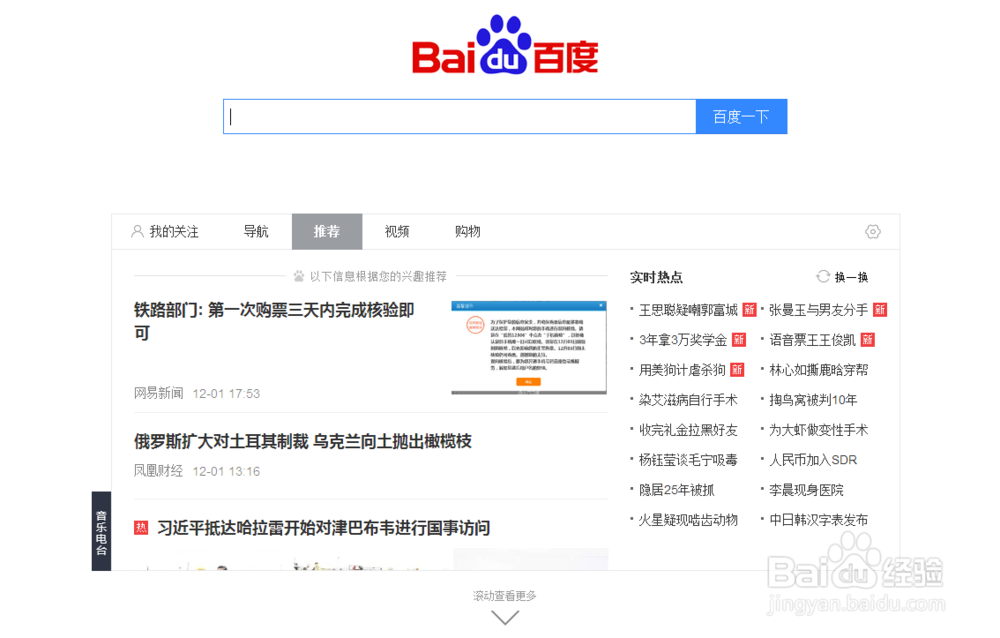Viewport: 1000px width, 638px height.
Task: Open the feed settings gear icon
Action: pyautogui.click(x=873, y=232)
